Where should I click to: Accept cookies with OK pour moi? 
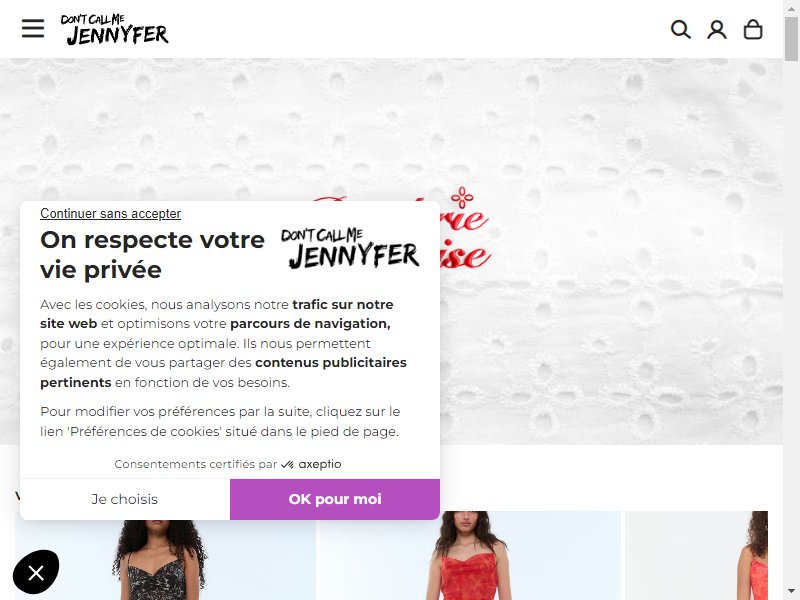(335, 499)
